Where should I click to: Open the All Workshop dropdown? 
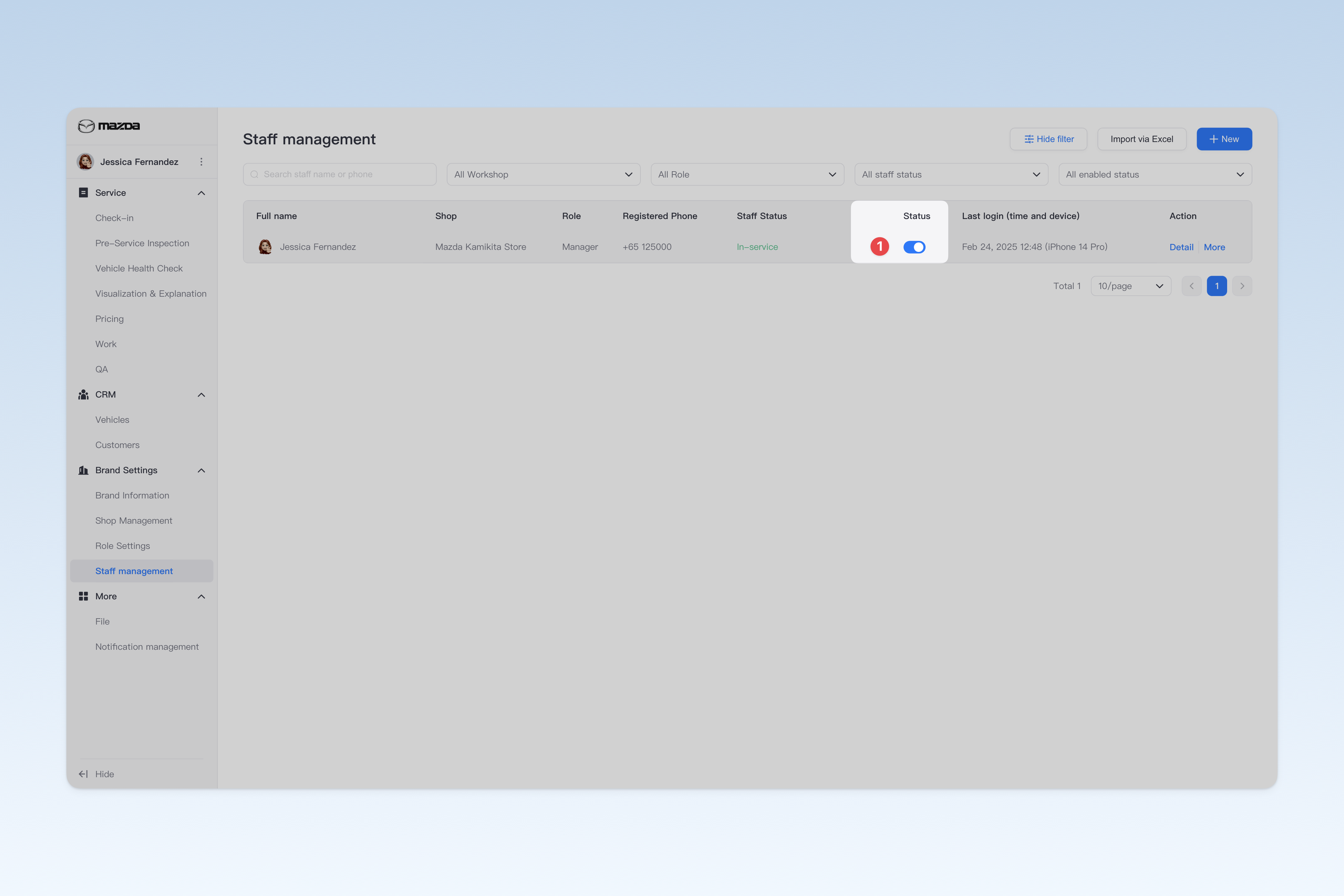click(543, 174)
